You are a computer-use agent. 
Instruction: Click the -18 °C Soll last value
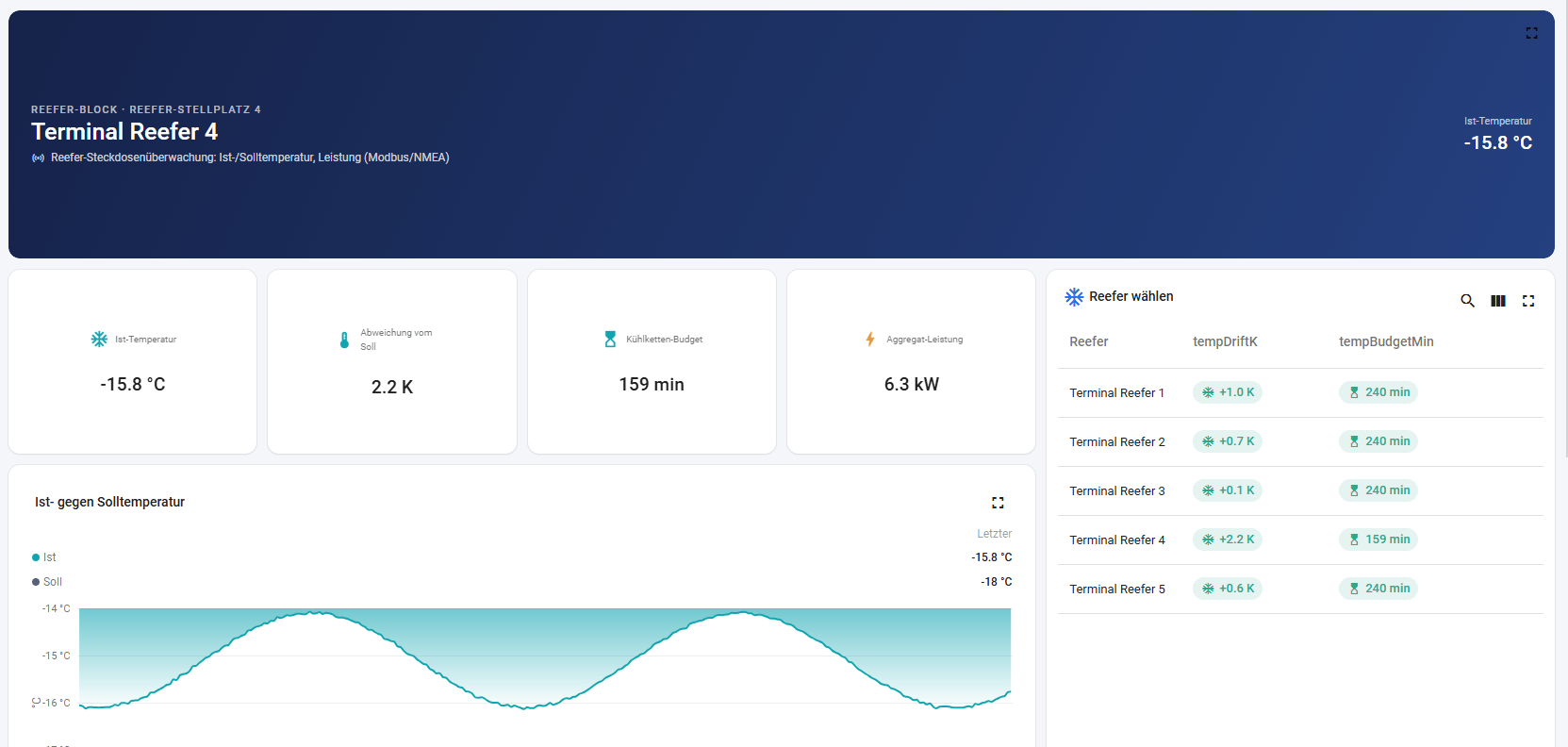996,582
